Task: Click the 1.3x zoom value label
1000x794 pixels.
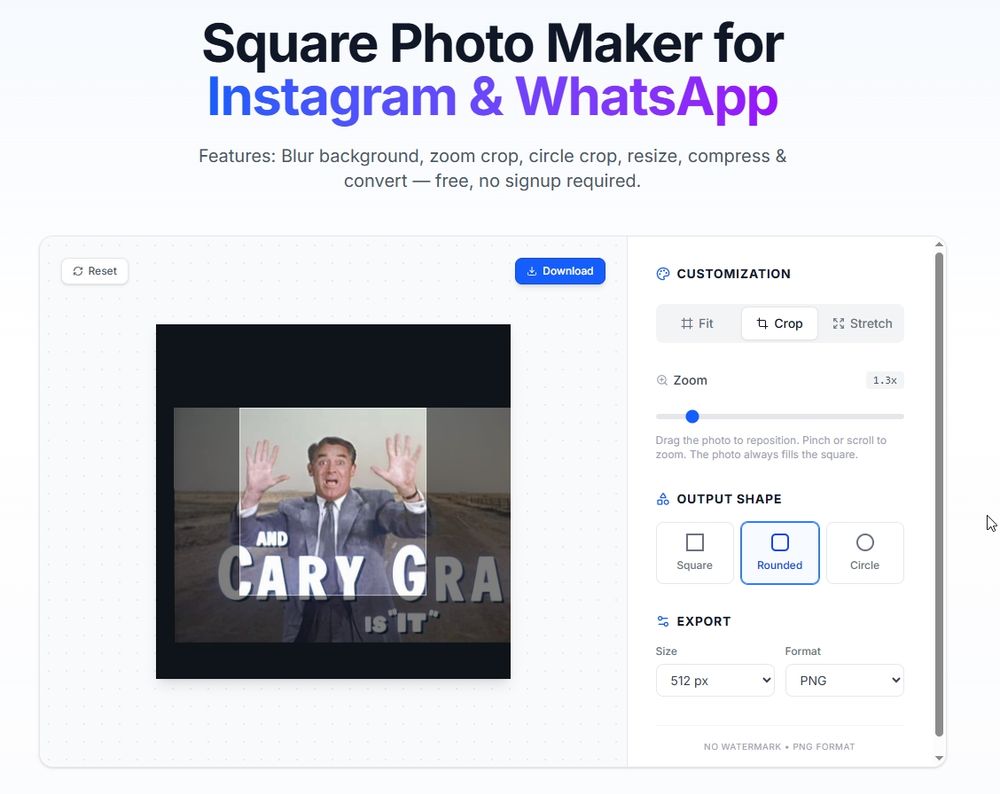Action: coord(885,380)
